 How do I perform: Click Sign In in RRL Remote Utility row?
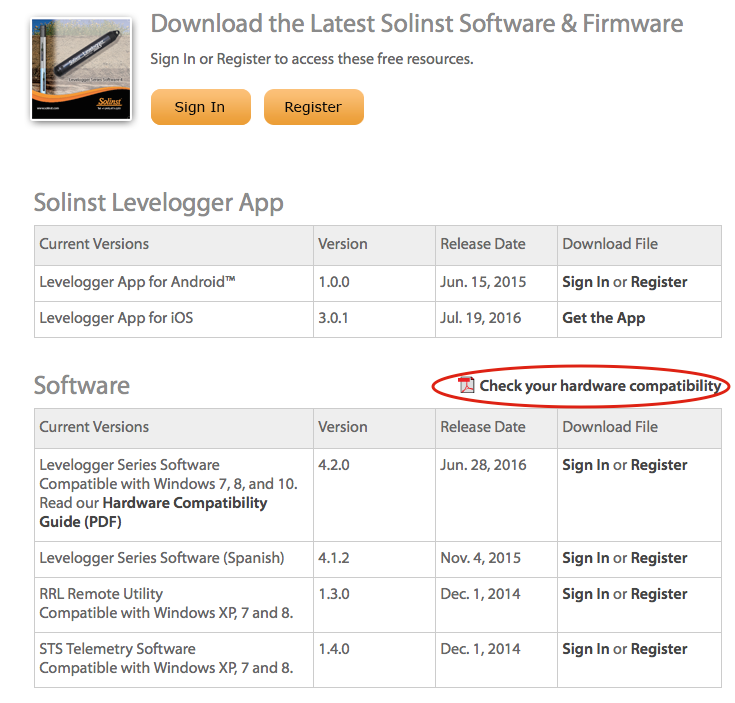585,594
